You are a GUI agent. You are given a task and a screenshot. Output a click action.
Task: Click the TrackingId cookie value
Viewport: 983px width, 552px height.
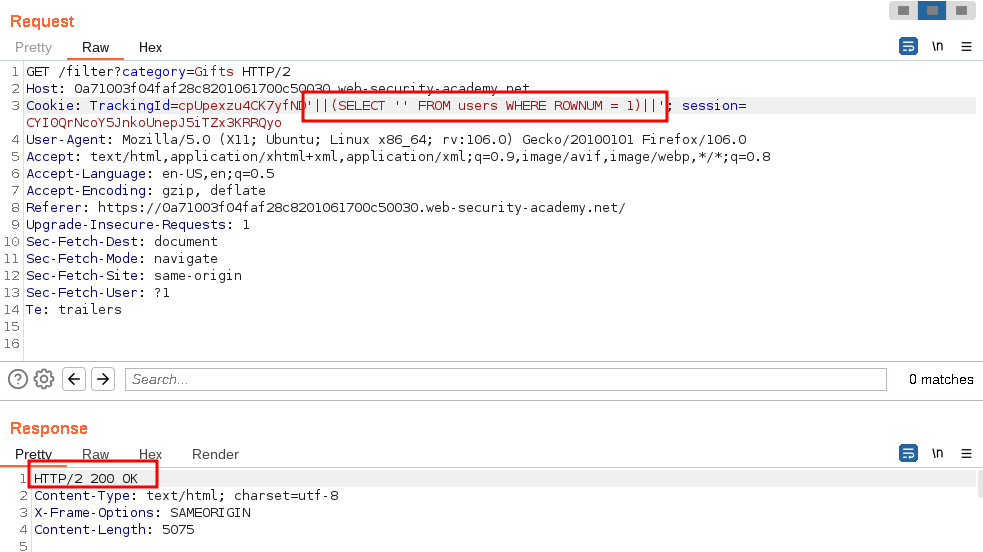pos(420,105)
